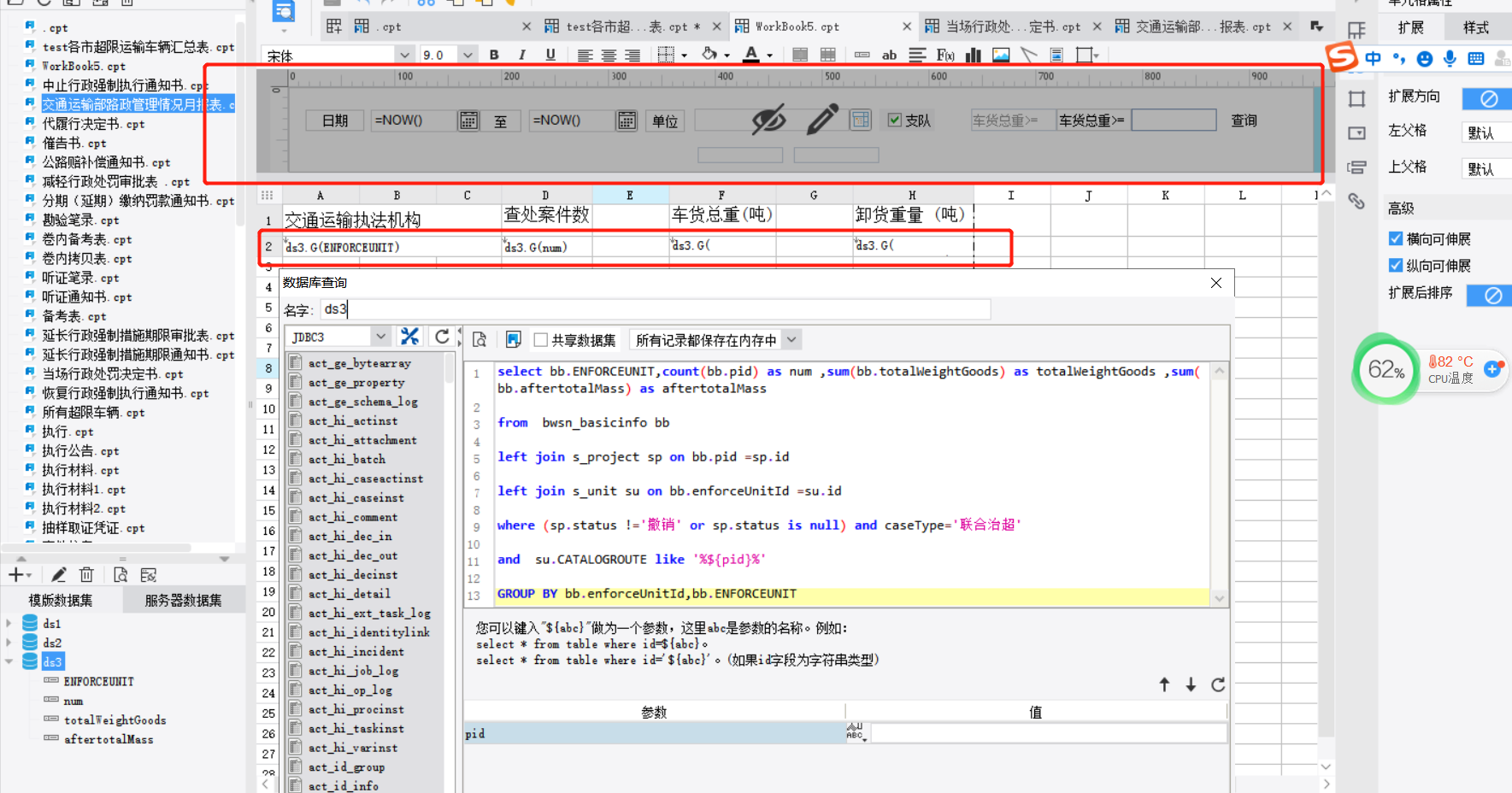Screen dimensions: 1512x793
Task: Switch to the 服务器数据集 tab
Action: point(183,601)
